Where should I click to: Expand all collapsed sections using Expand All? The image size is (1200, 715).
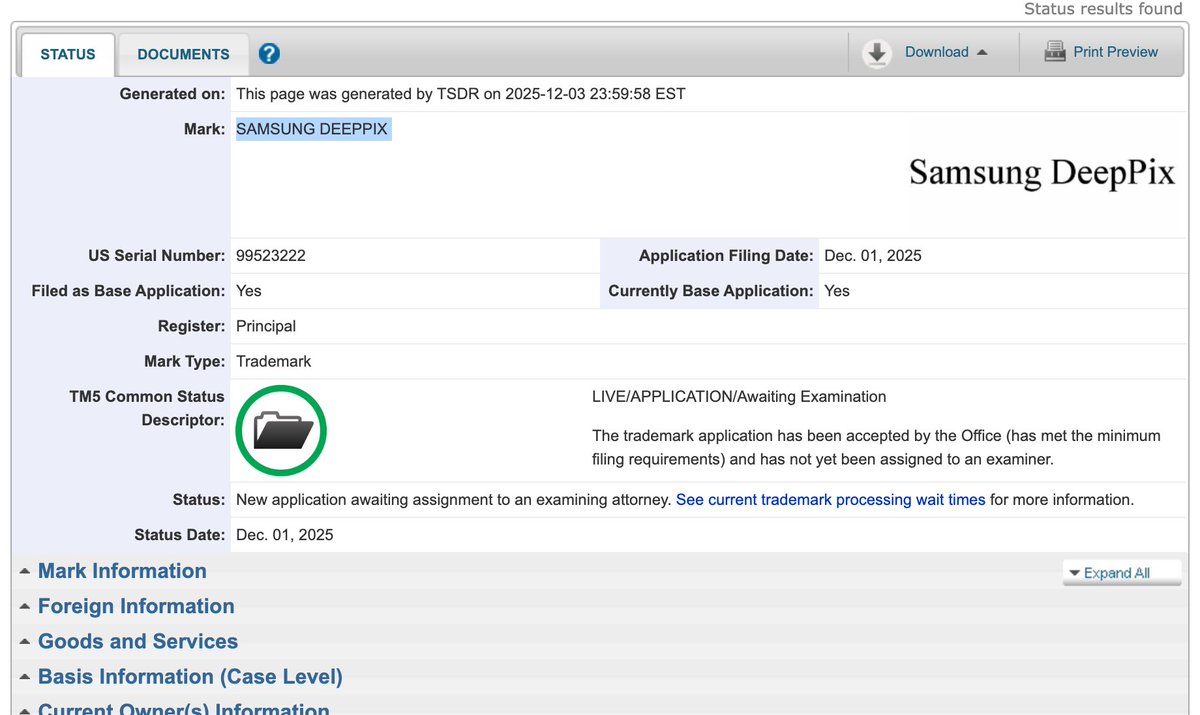(1122, 573)
